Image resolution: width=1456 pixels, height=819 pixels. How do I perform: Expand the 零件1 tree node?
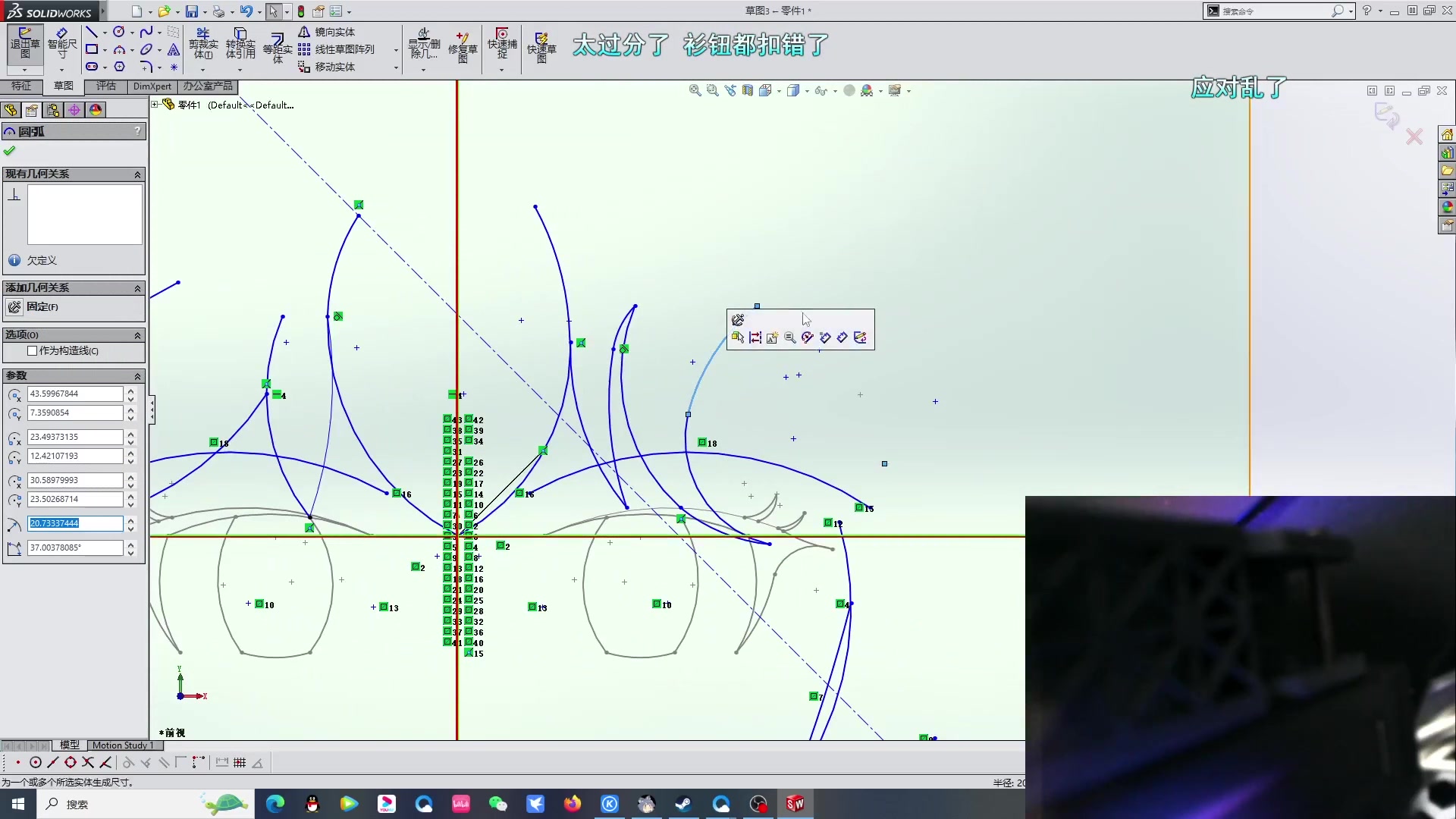(155, 105)
